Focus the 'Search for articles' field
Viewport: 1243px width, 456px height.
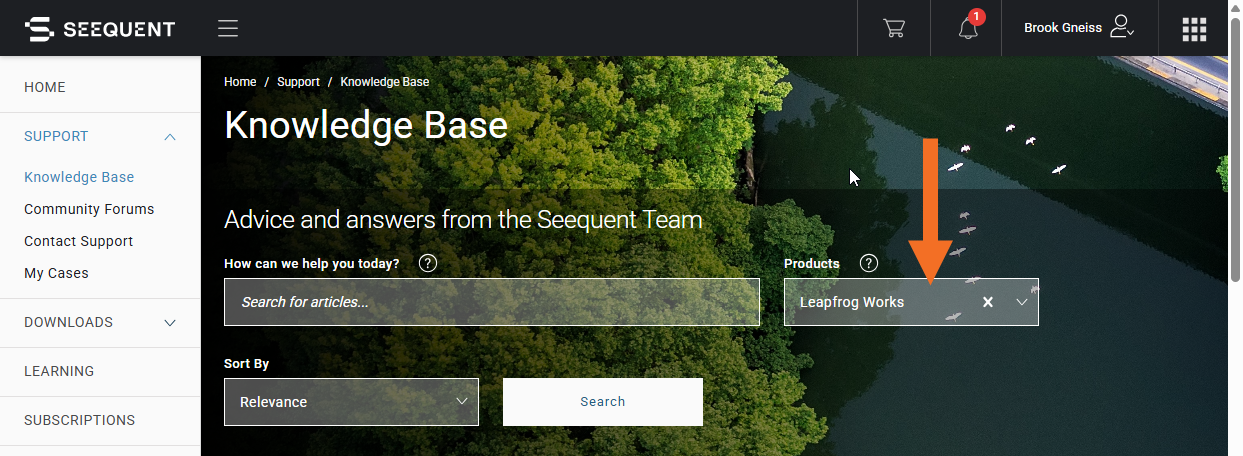click(x=492, y=302)
